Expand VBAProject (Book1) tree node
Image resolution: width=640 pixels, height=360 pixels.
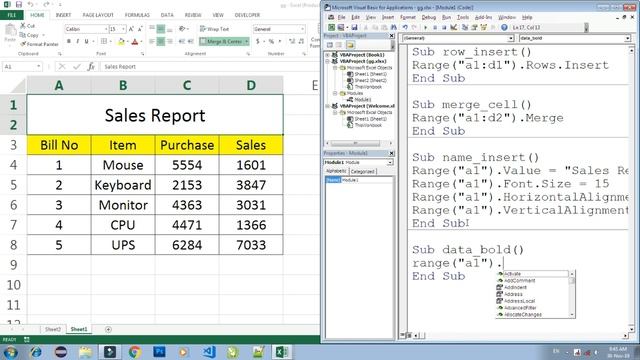(328, 55)
